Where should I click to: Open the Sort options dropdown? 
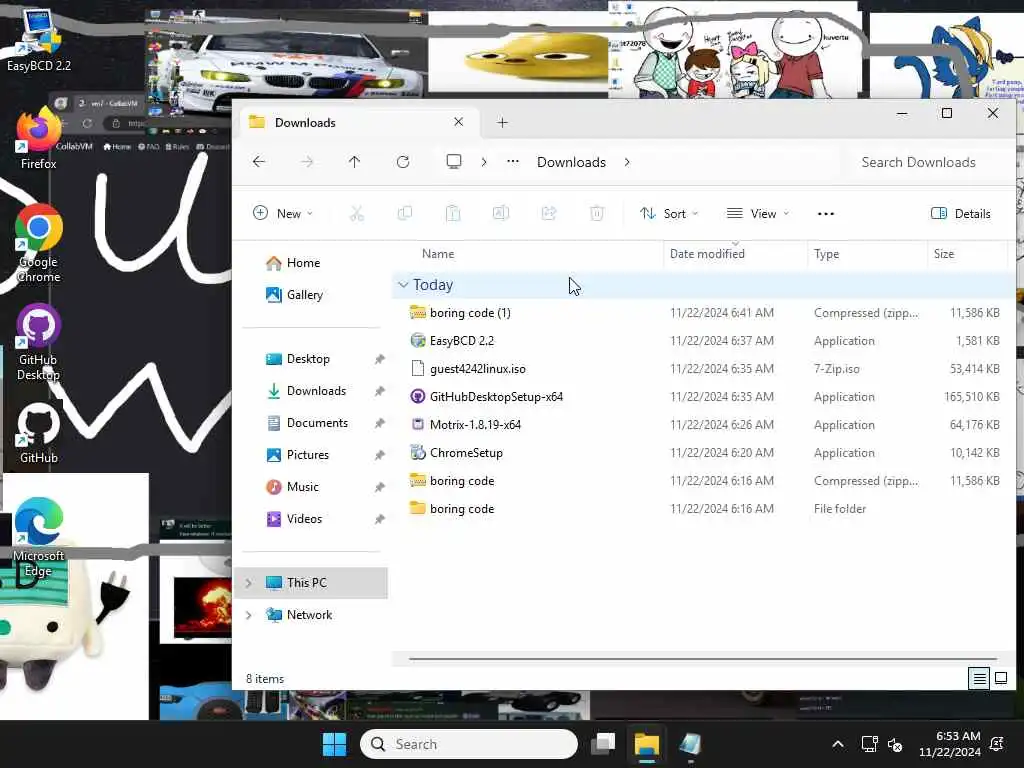pyautogui.click(x=669, y=214)
